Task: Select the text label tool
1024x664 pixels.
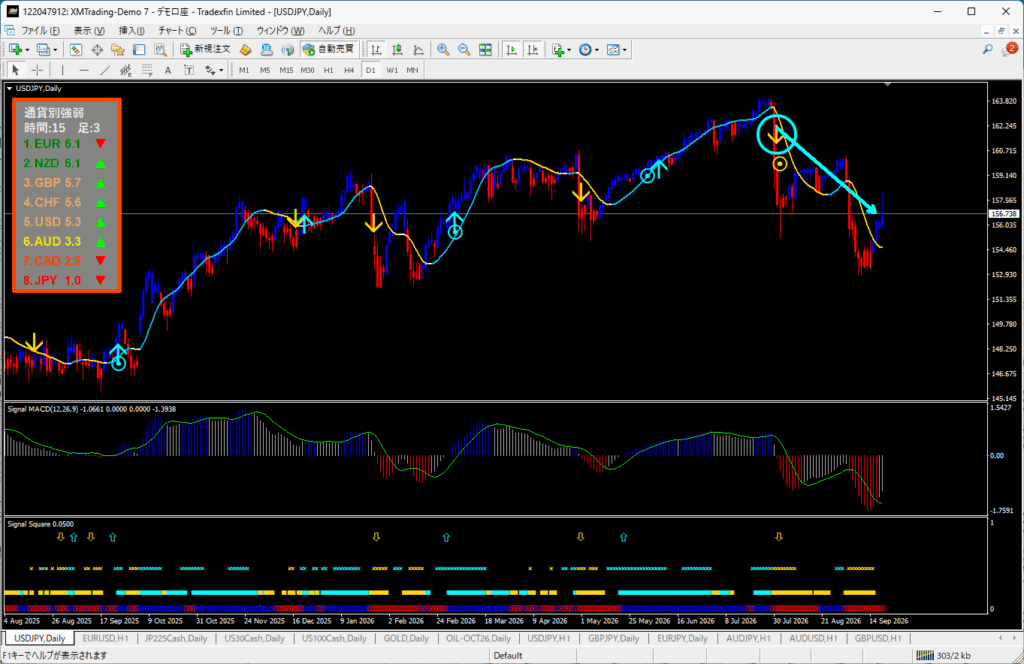Action: [x=168, y=70]
